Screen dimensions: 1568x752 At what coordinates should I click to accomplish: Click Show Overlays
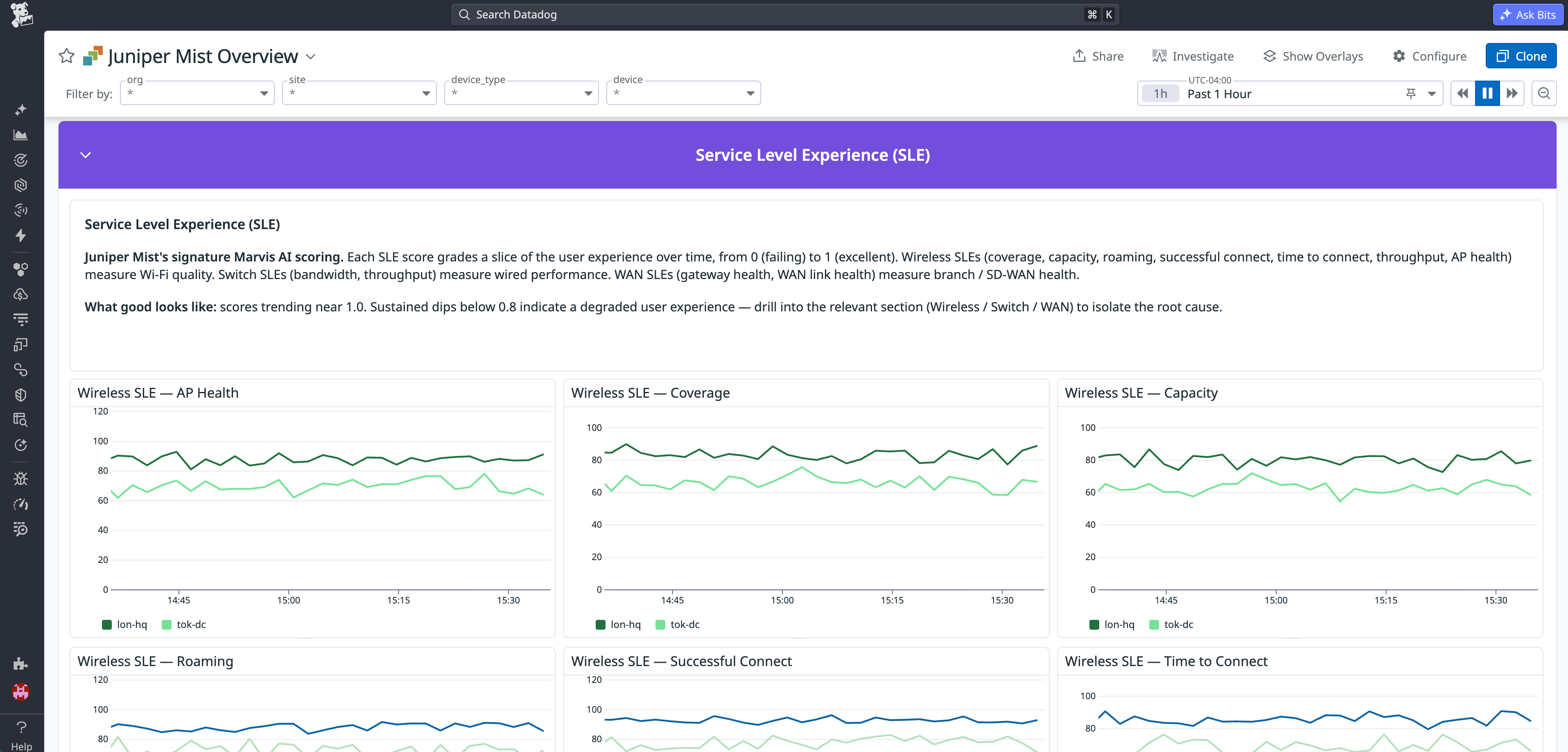click(1313, 56)
